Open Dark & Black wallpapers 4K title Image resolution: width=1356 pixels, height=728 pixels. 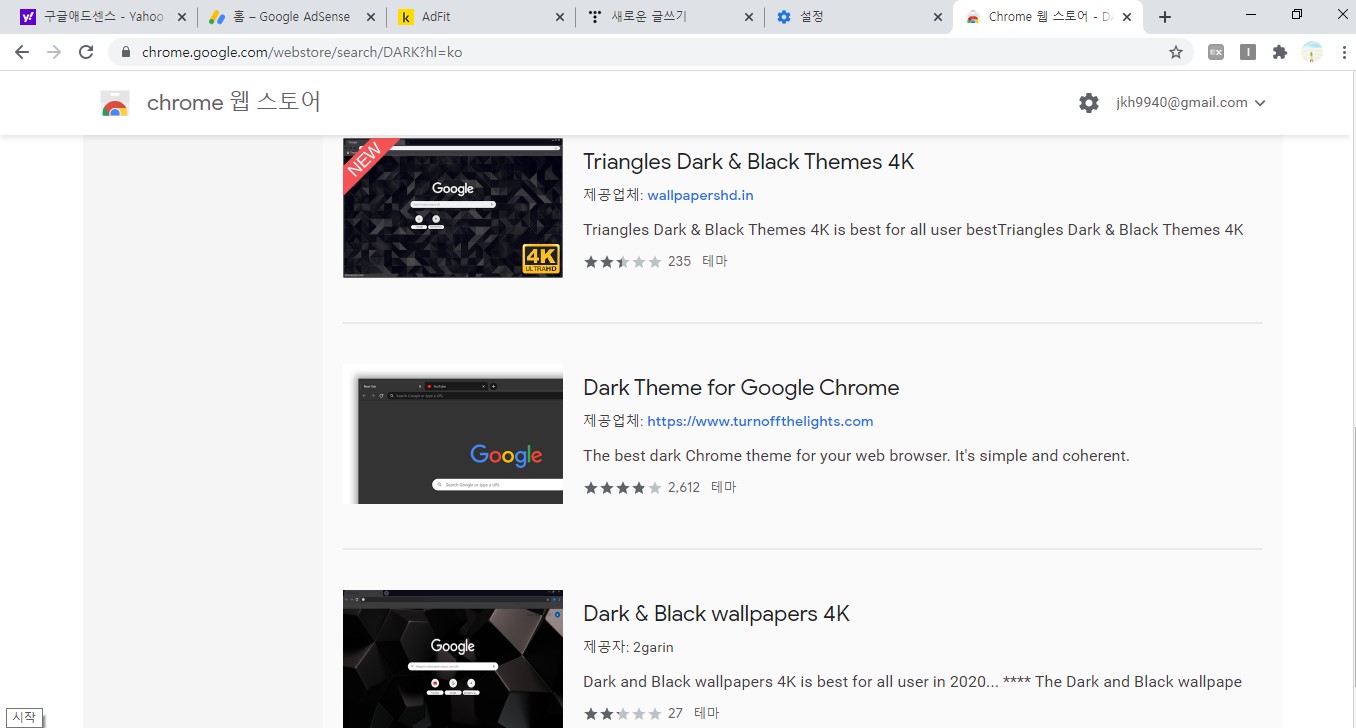click(x=716, y=614)
